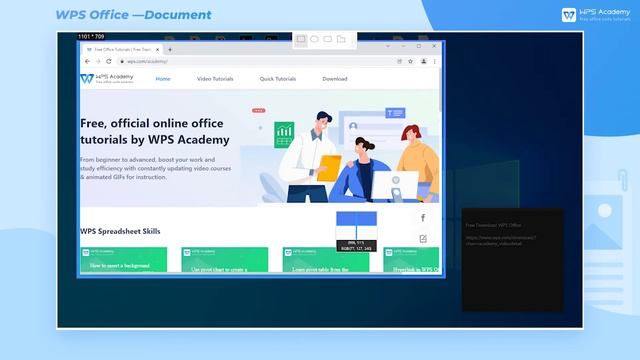Click the download link in the dark panel

click(x=501, y=240)
